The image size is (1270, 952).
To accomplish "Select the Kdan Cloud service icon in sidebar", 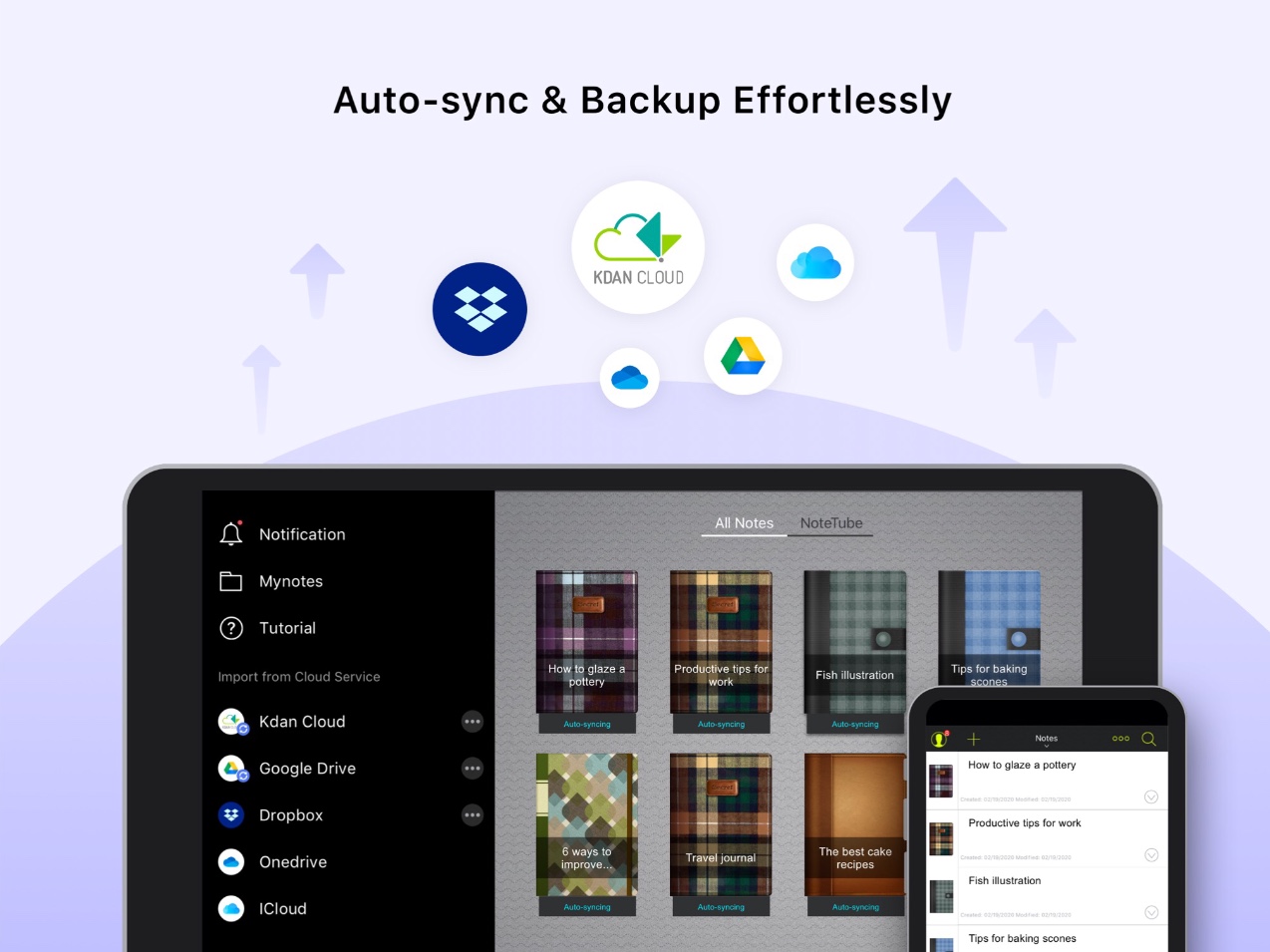I will click(x=232, y=721).
